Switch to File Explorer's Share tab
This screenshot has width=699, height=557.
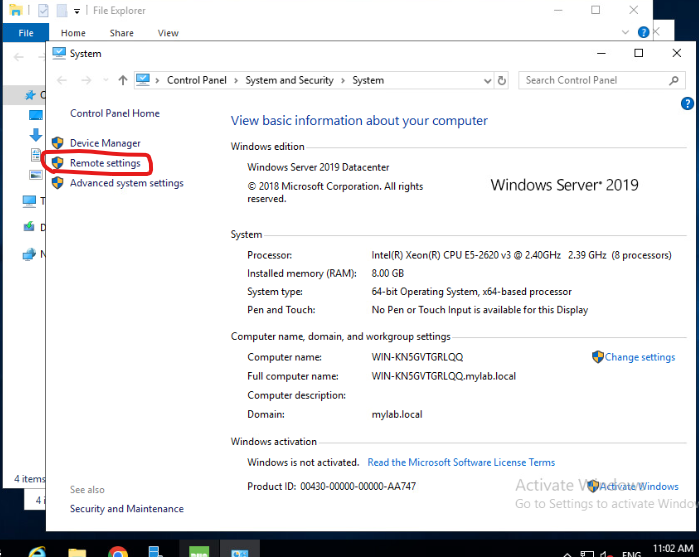[122, 33]
